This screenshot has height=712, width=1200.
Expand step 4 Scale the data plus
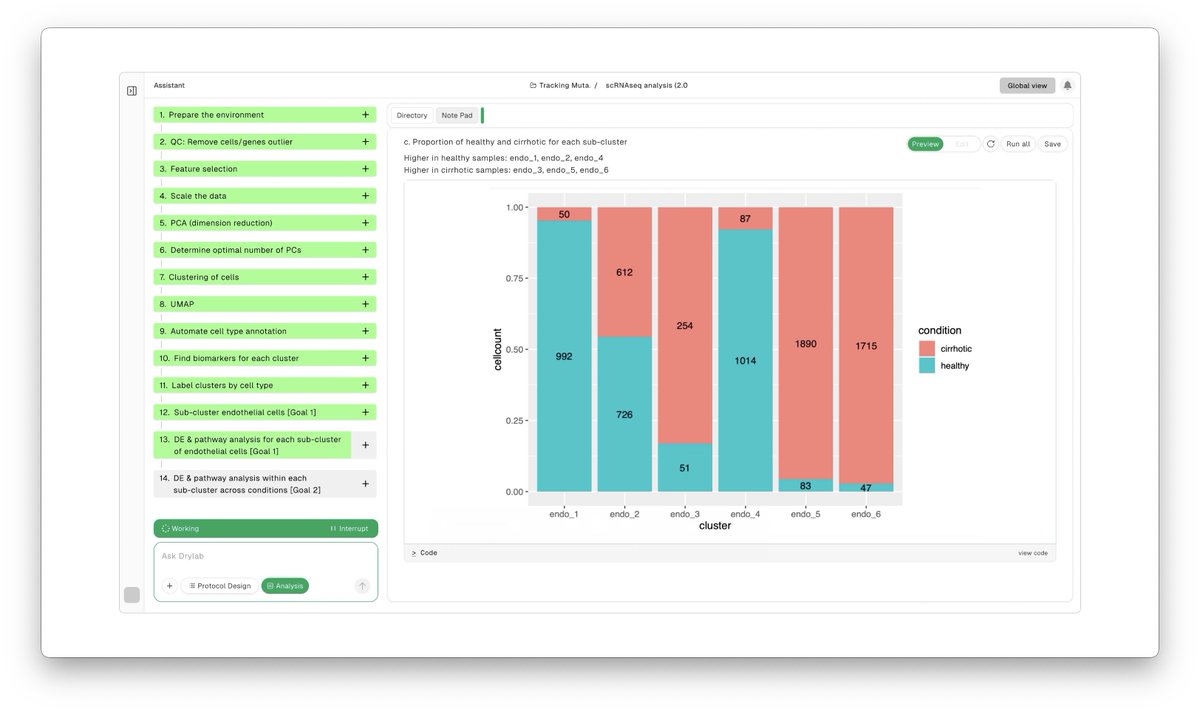click(365, 196)
